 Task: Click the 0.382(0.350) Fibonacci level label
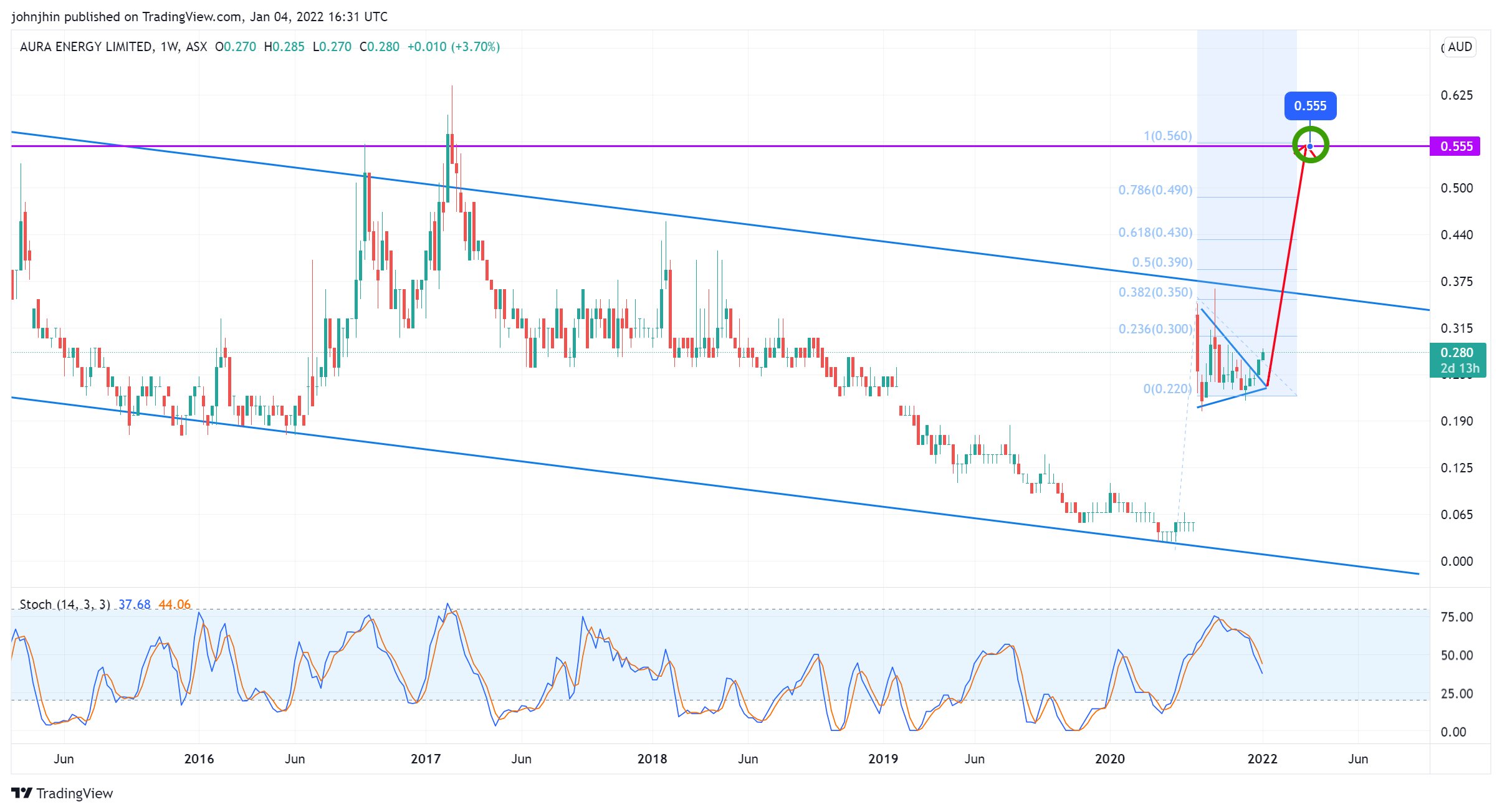click(1155, 292)
